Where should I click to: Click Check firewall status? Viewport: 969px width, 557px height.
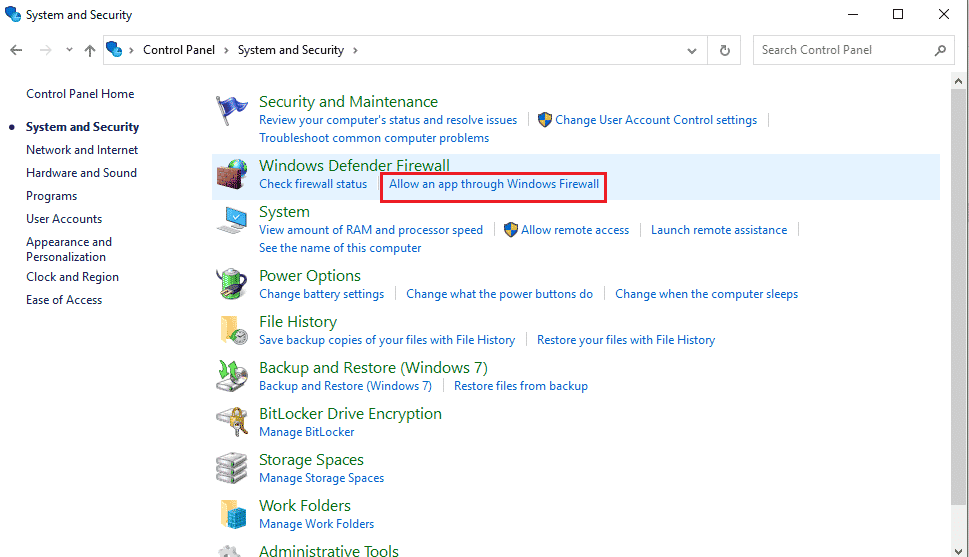point(313,184)
